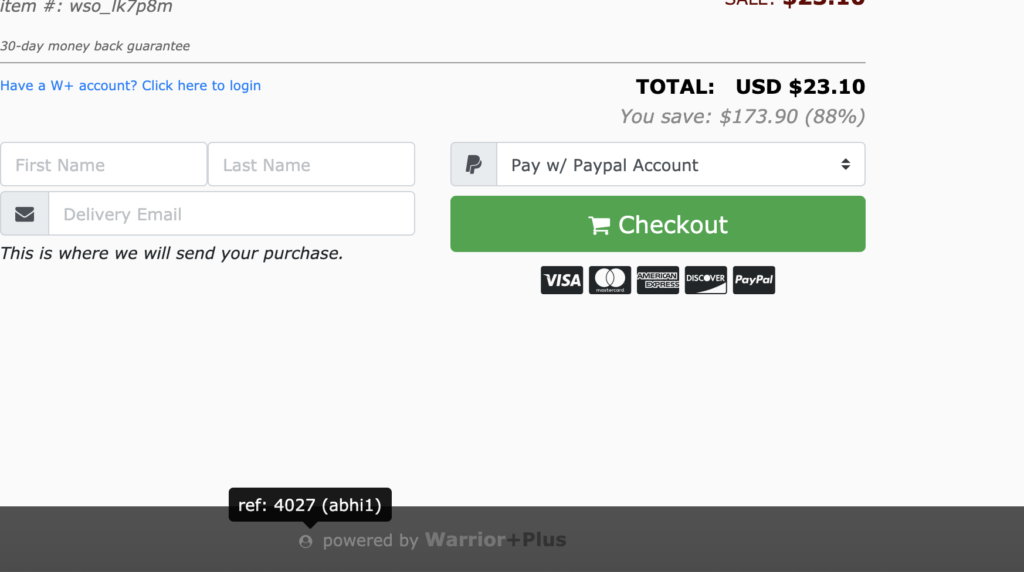Select the Delivery Email input box
Image resolution: width=1024 pixels, height=572 pixels.
(x=232, y=214)
